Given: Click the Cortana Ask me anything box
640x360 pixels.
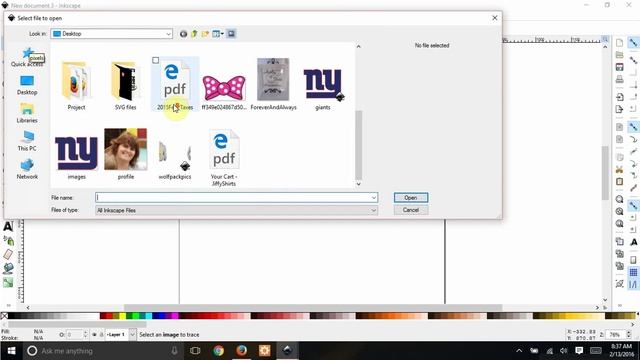Looking at the screenshot, I should pos(102,351).
